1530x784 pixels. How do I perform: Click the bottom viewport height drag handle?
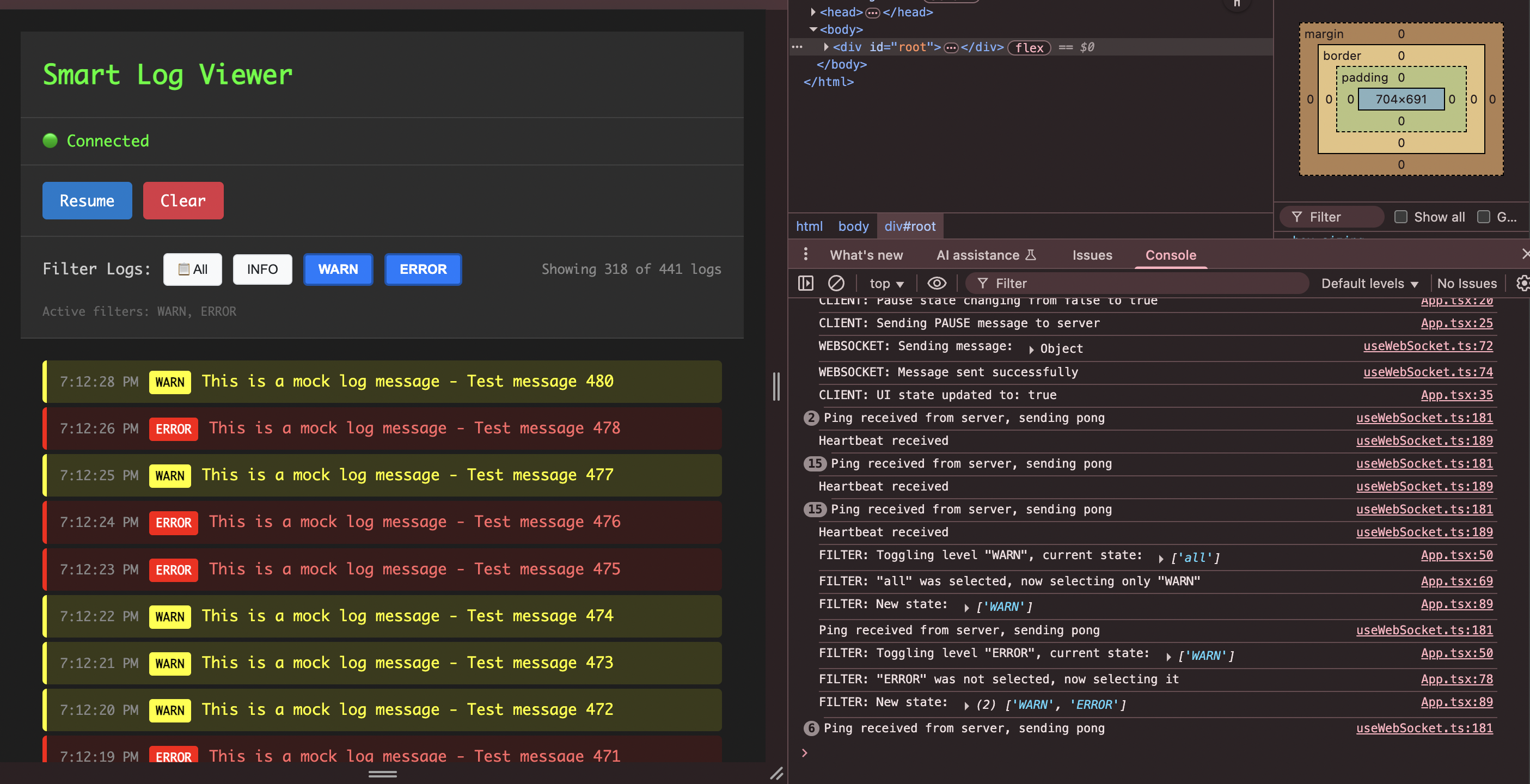coord(382,774)
